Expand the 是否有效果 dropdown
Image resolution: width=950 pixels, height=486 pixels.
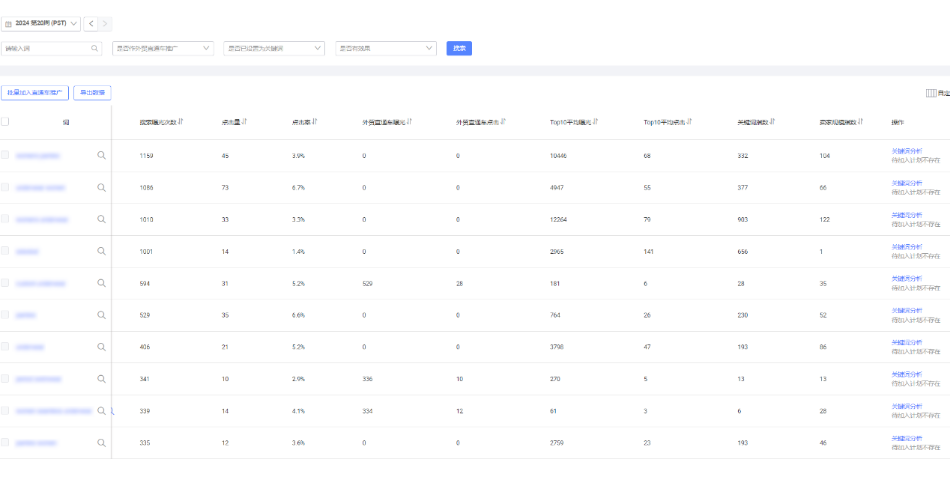(x=385, y=48)
